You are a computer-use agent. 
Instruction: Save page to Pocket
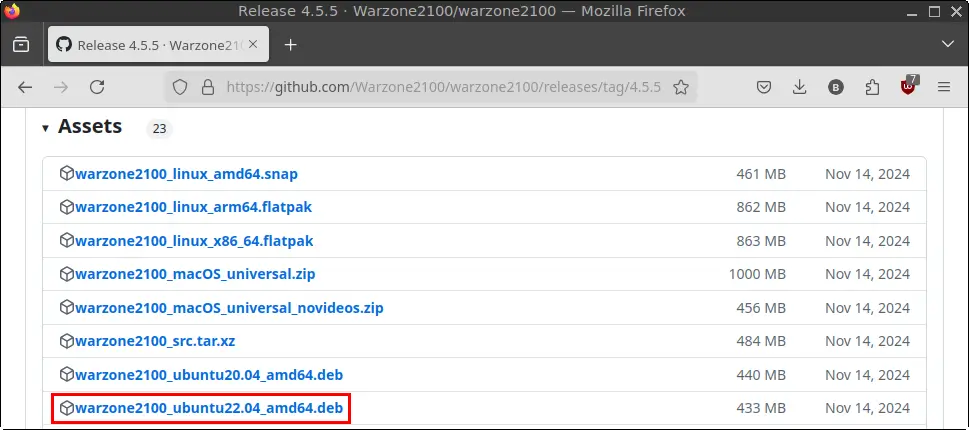[764, 87]
